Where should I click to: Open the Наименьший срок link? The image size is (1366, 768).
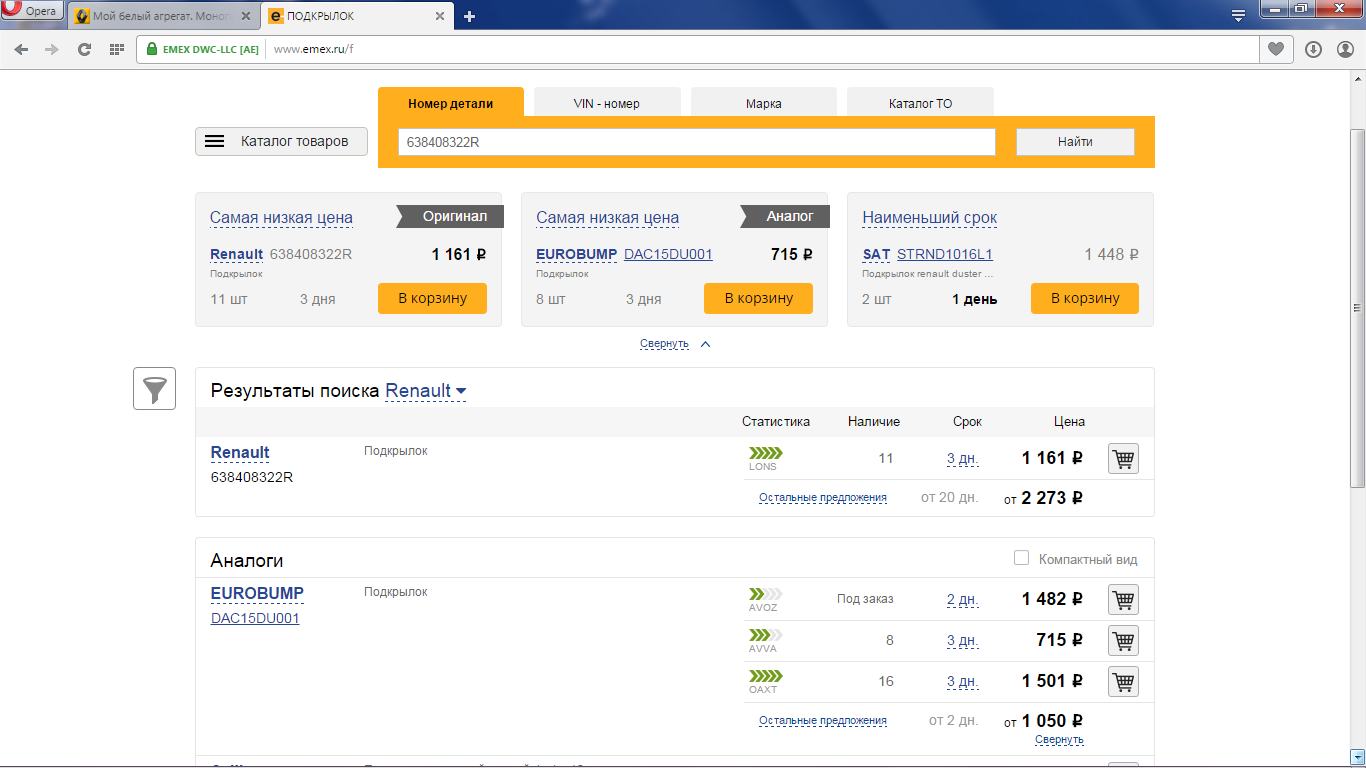(929, 218)
